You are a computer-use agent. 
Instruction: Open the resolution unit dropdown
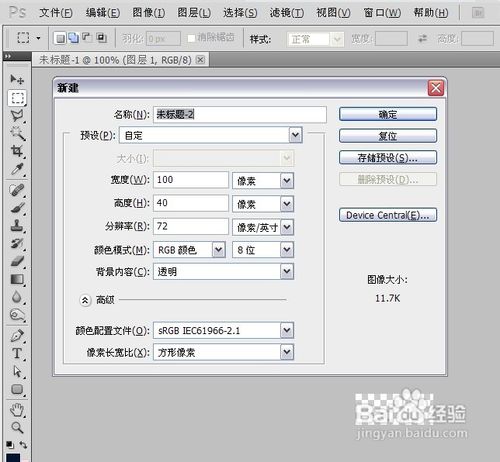tap(263, 227)
